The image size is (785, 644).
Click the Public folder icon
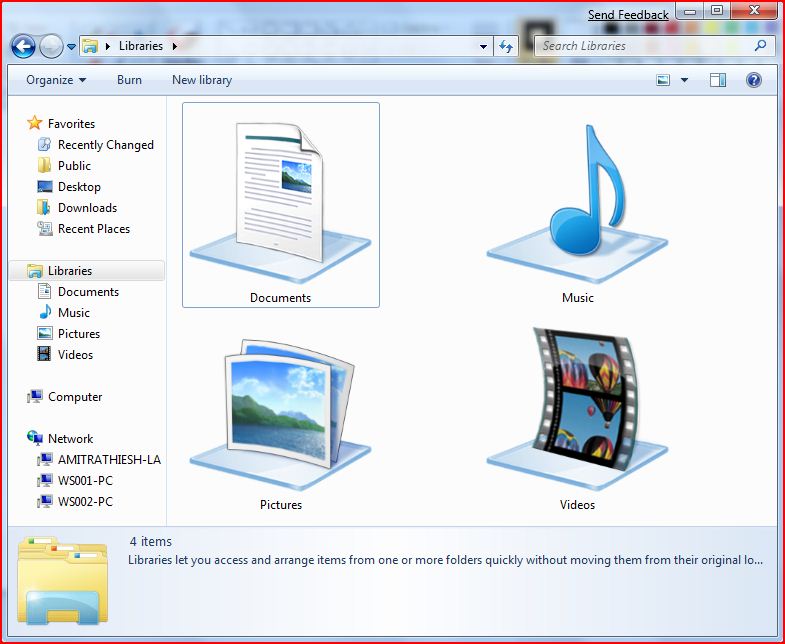coord(44,165)
